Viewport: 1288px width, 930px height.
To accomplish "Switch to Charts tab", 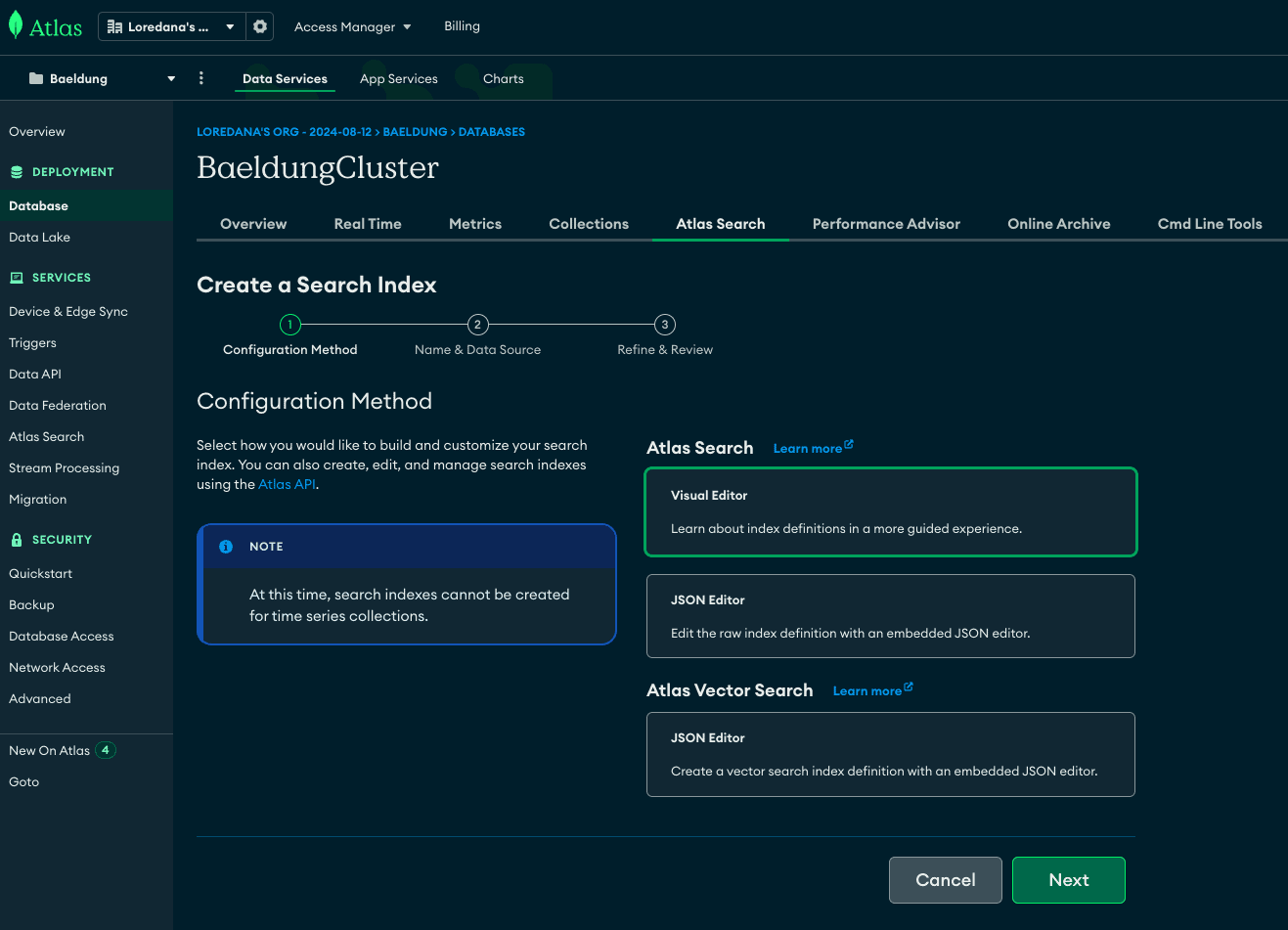I will point(504,78).
